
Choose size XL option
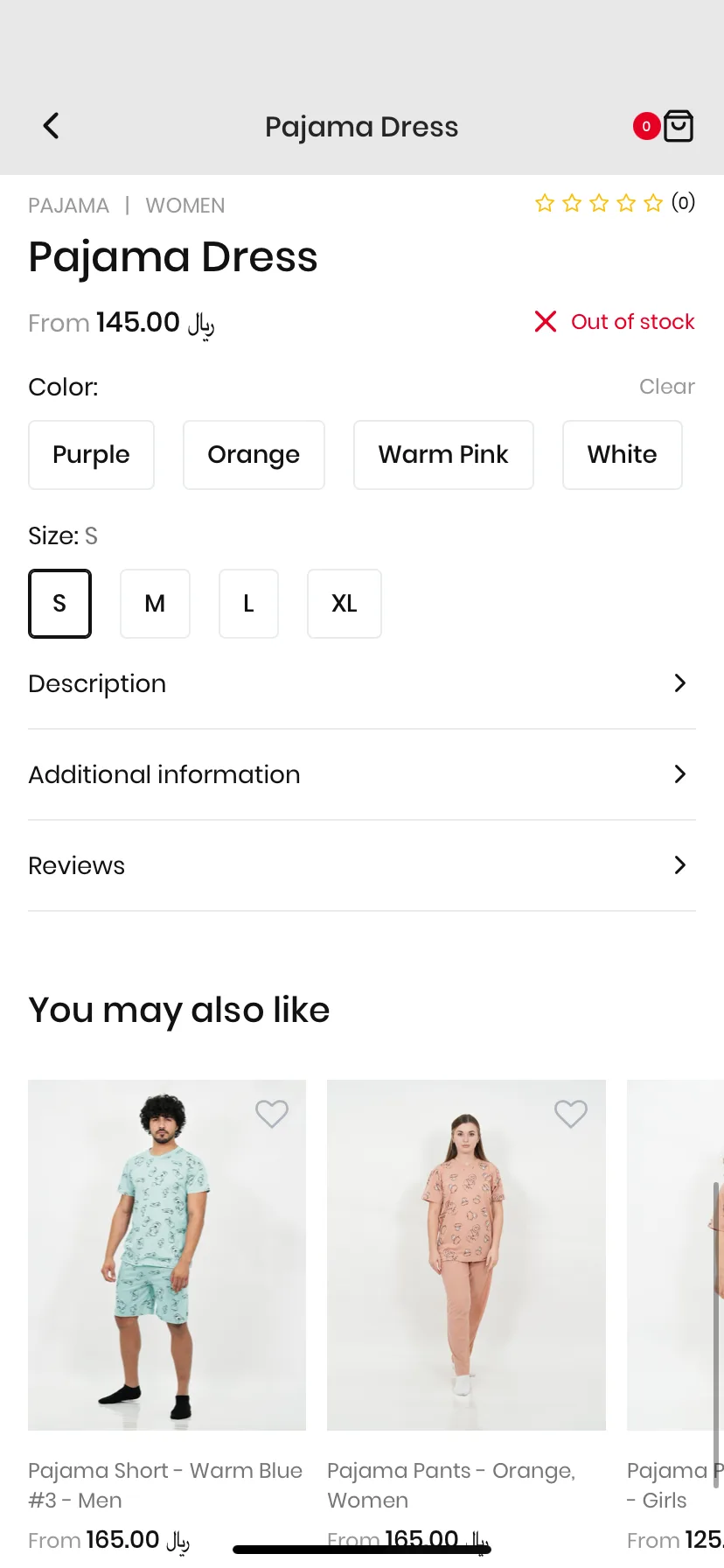click(x=345, y=604)
